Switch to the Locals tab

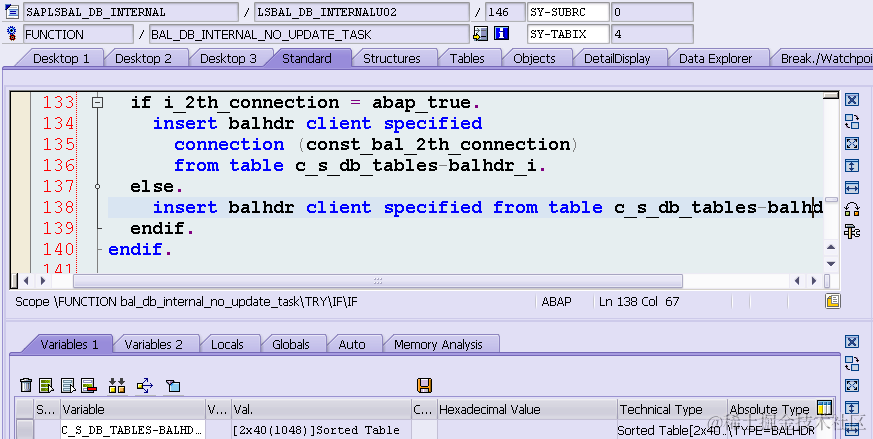[227, 344]
